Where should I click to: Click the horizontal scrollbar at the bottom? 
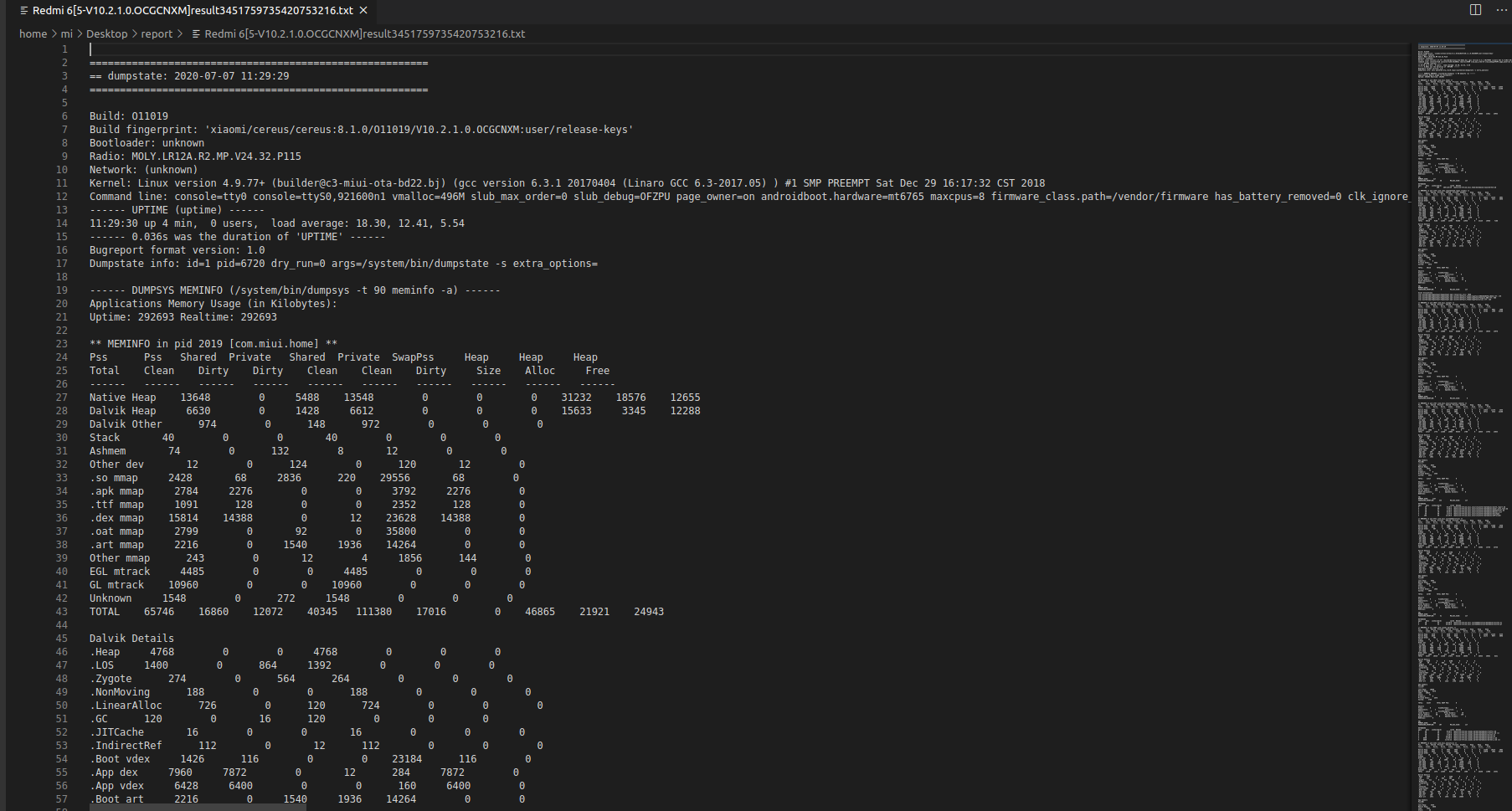(198, 808)
